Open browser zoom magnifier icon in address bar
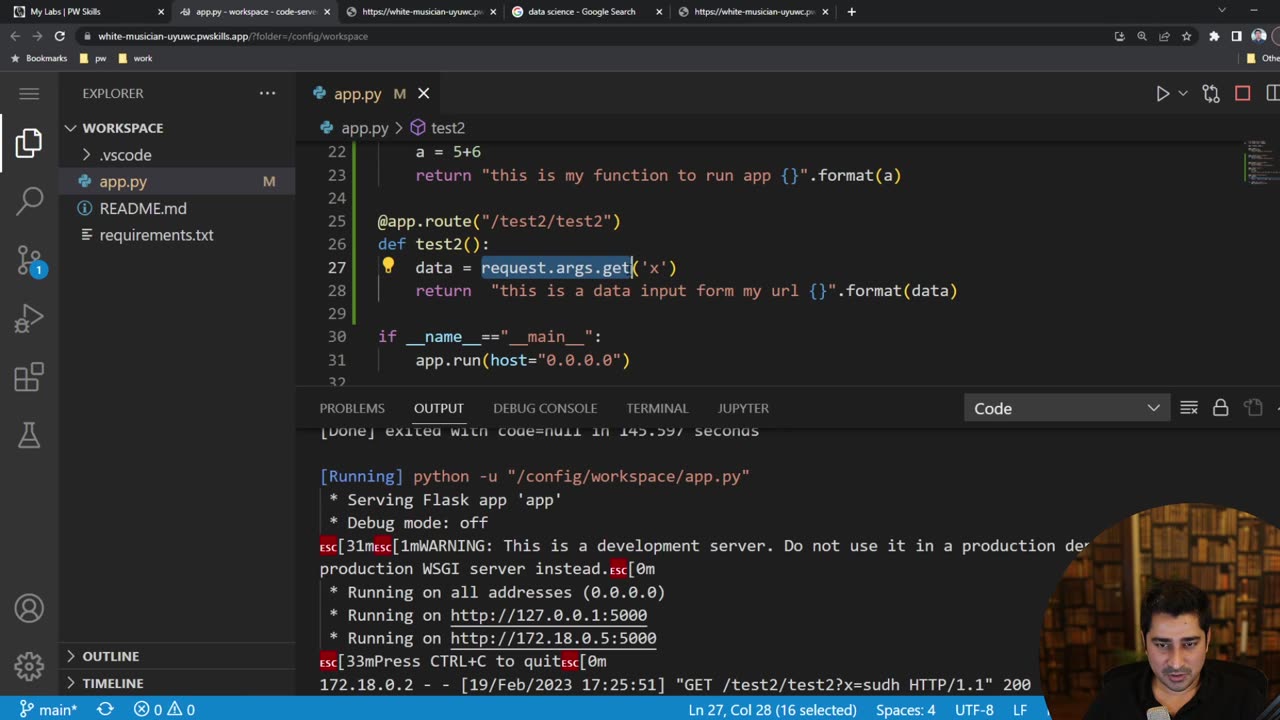The width and height of the screenshot is (1280, 720). click(1141, 36)
